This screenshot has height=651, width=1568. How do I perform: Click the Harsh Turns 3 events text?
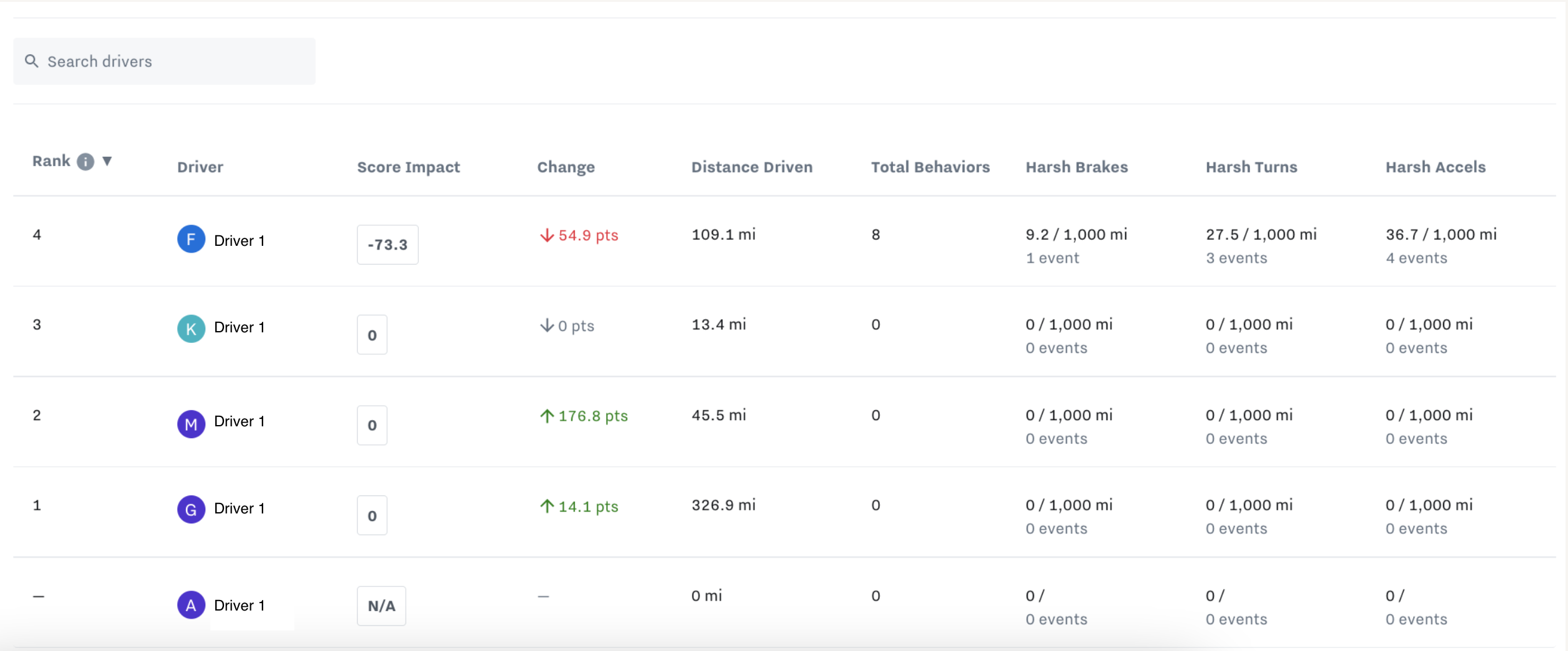pos(1236,258)
